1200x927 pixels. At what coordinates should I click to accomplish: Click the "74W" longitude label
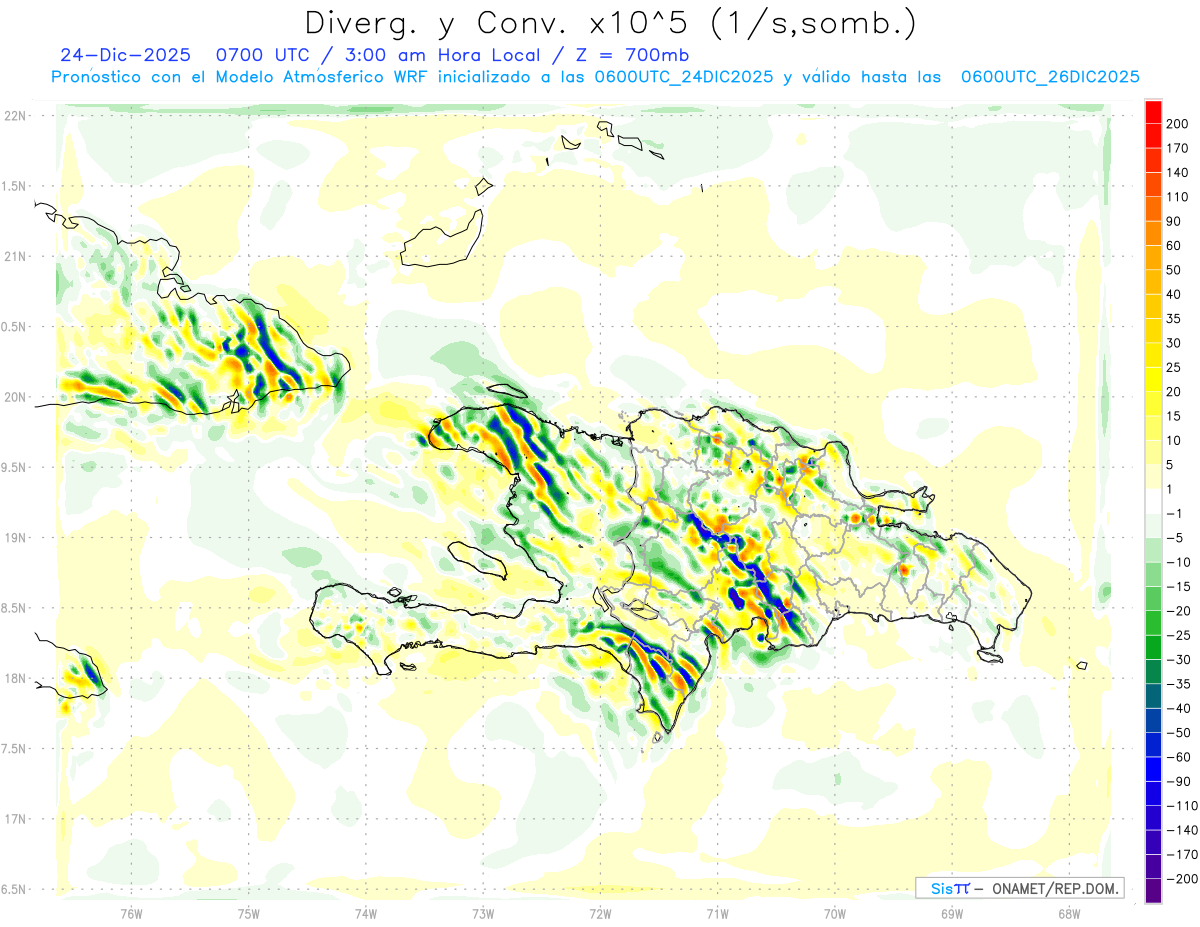point(366,913)
